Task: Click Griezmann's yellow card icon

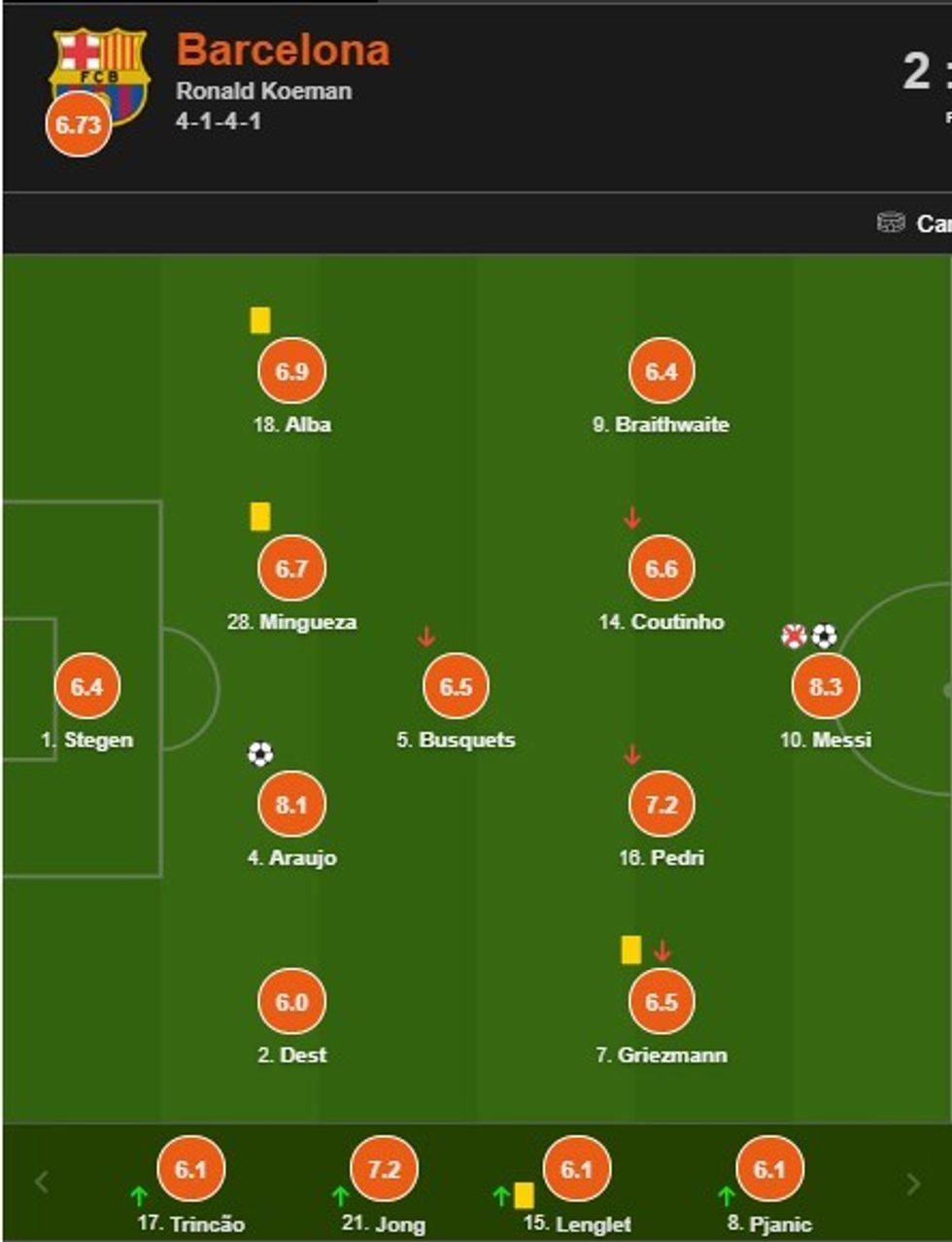Action: pos(630,949)
